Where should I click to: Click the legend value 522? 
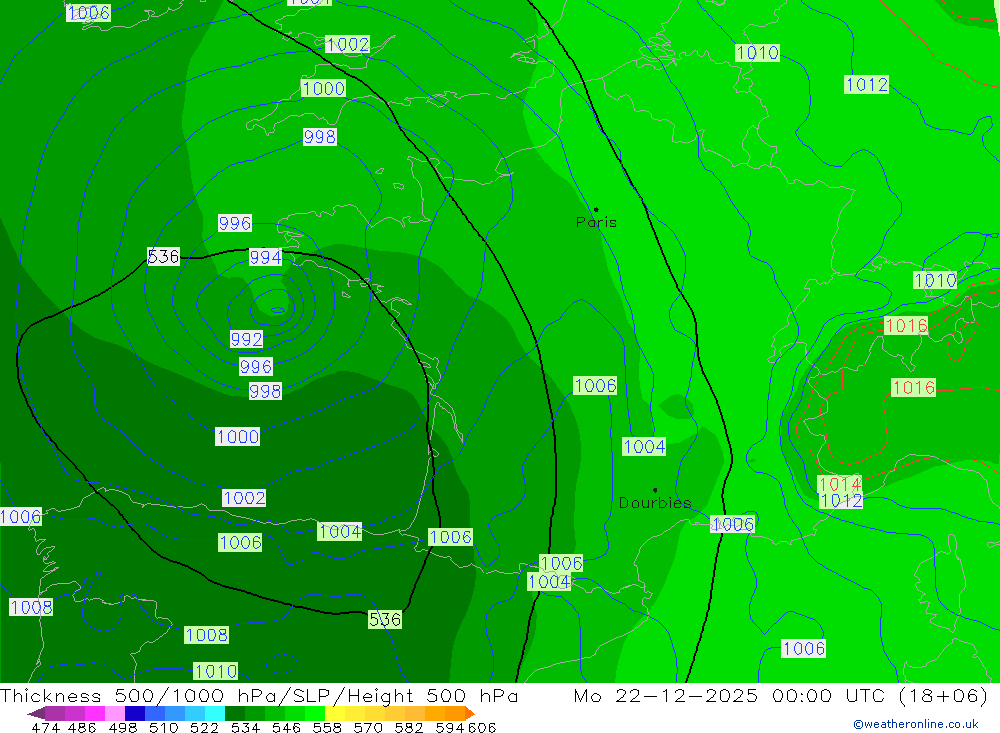(x=204, y=728)
